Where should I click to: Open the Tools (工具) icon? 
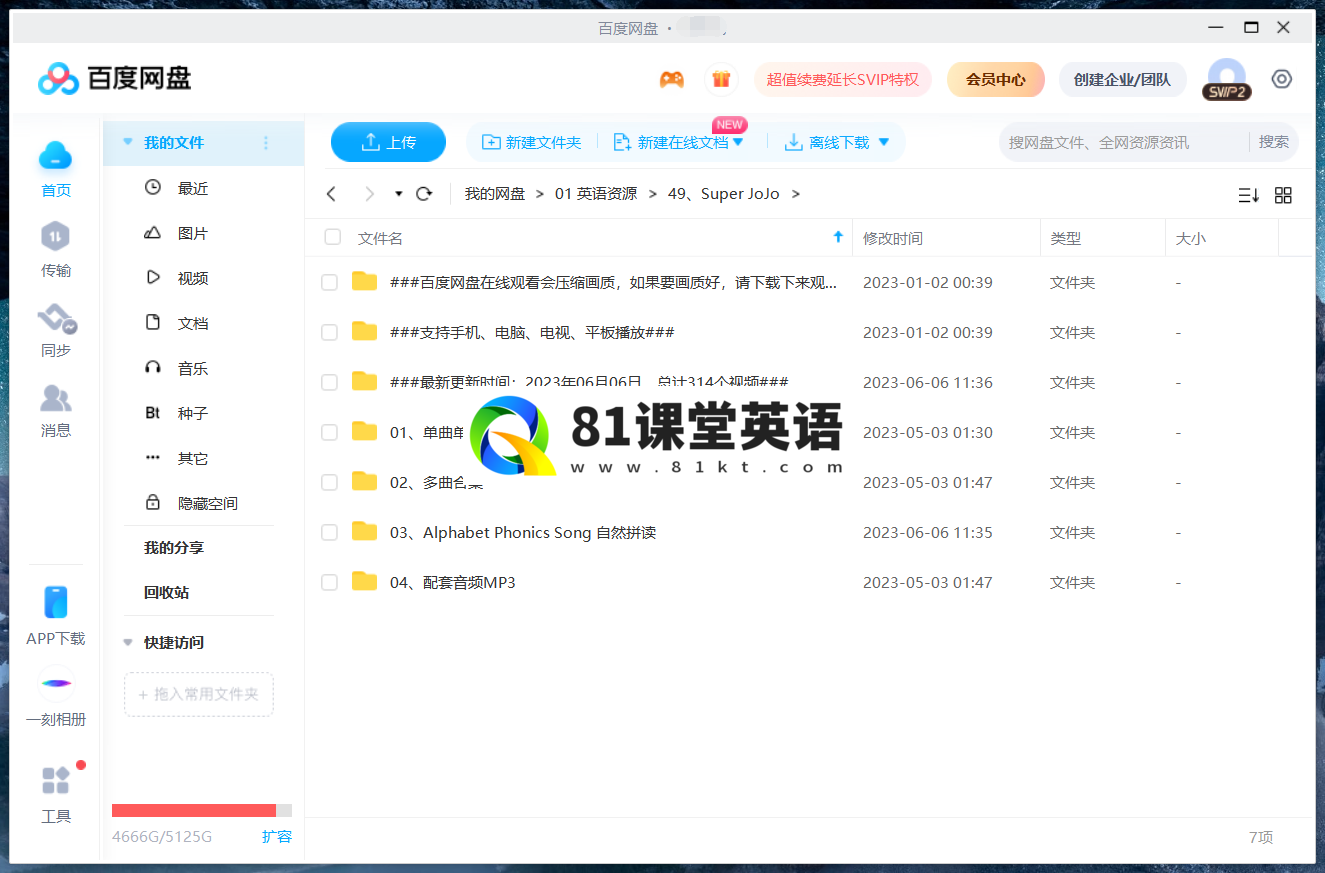(56, 780)
